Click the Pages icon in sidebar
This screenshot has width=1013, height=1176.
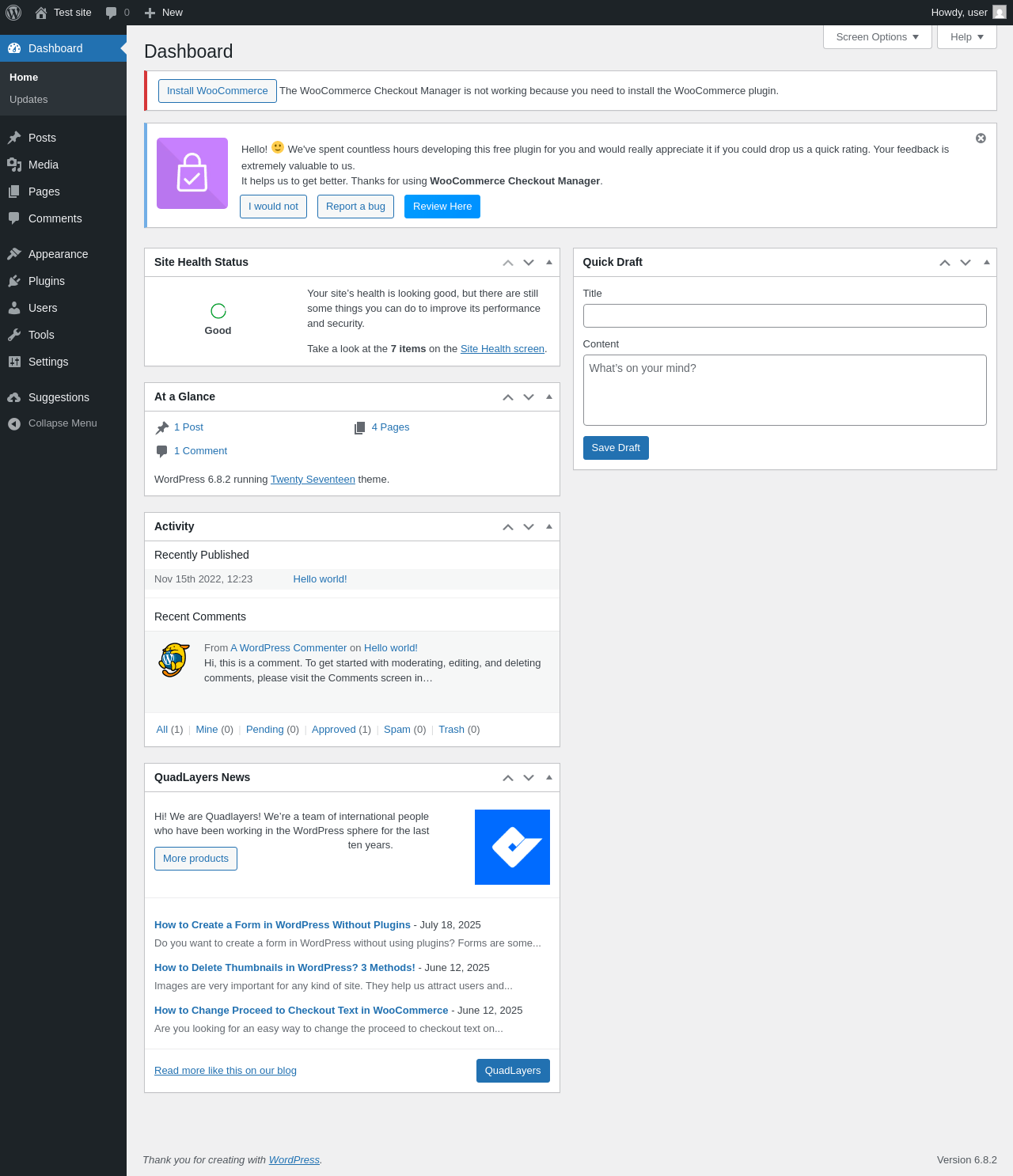[14, 192]
